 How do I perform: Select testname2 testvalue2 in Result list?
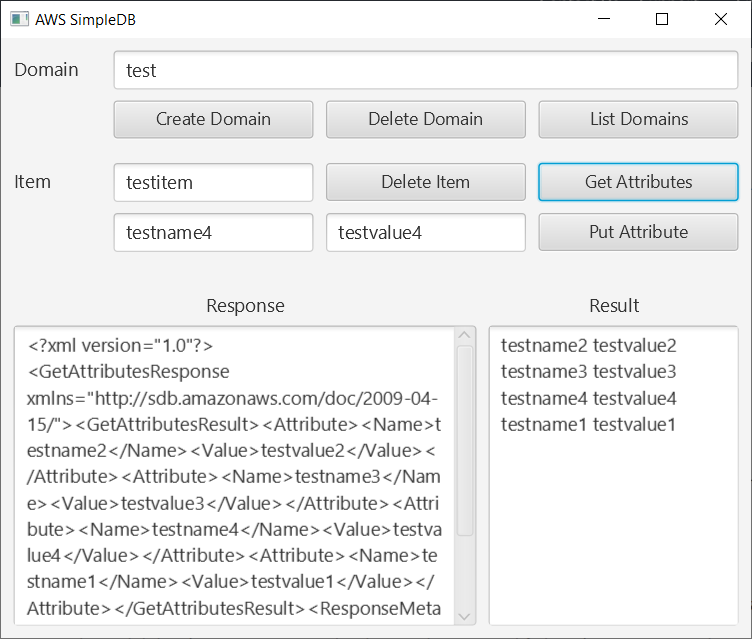click(589, 346)
